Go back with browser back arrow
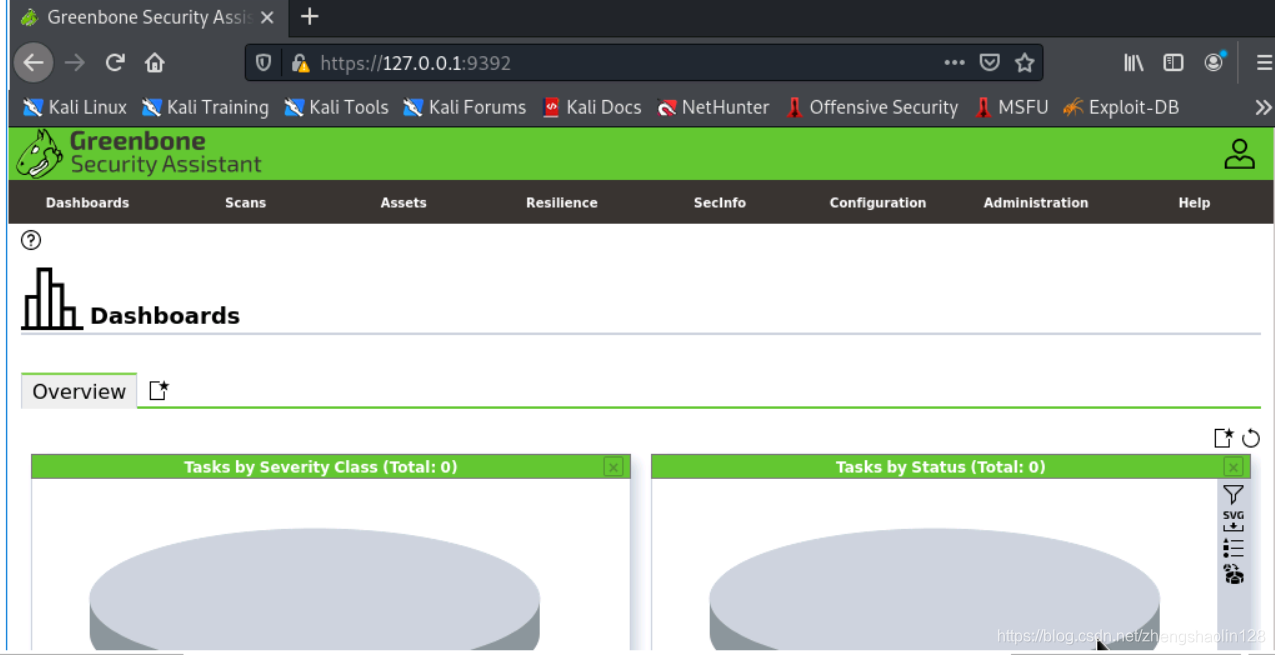 (33, 63)
